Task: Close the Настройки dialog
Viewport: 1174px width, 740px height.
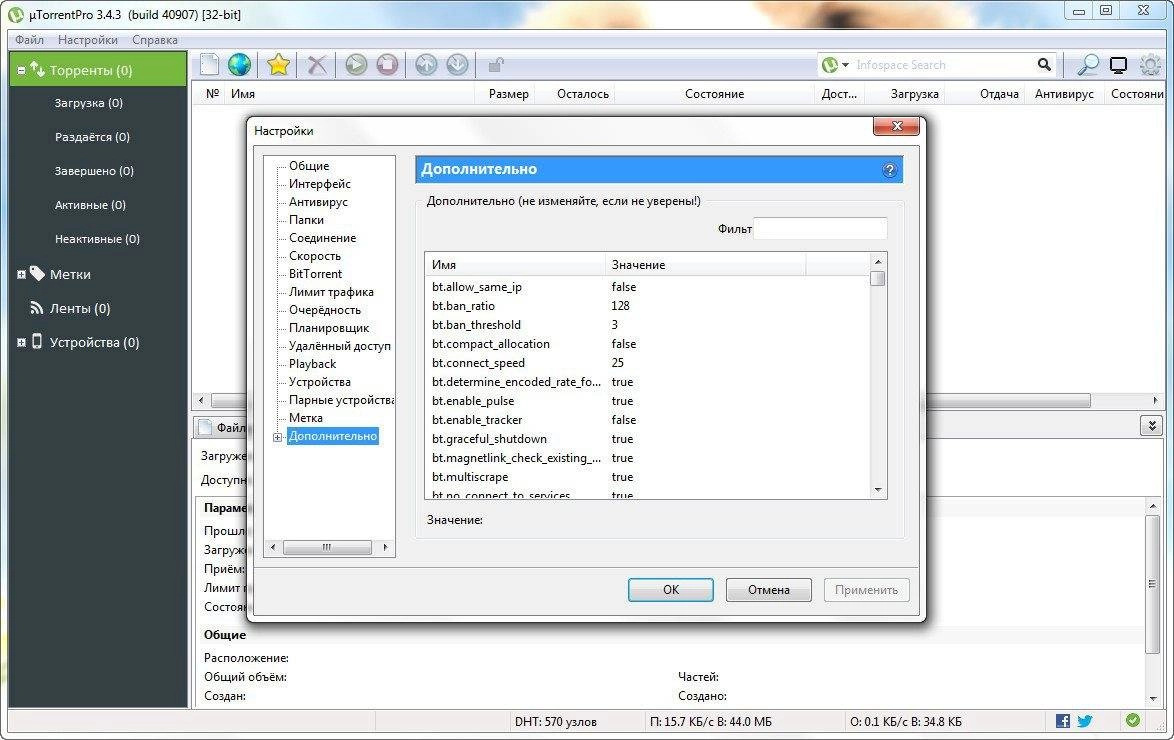Action: tap(896, 126)
